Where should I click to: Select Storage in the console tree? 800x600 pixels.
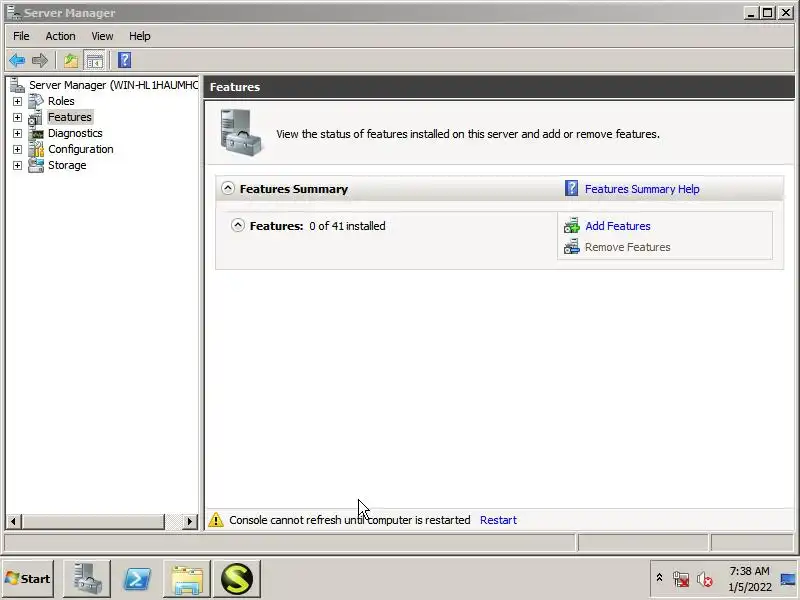[x=67, y=165]
